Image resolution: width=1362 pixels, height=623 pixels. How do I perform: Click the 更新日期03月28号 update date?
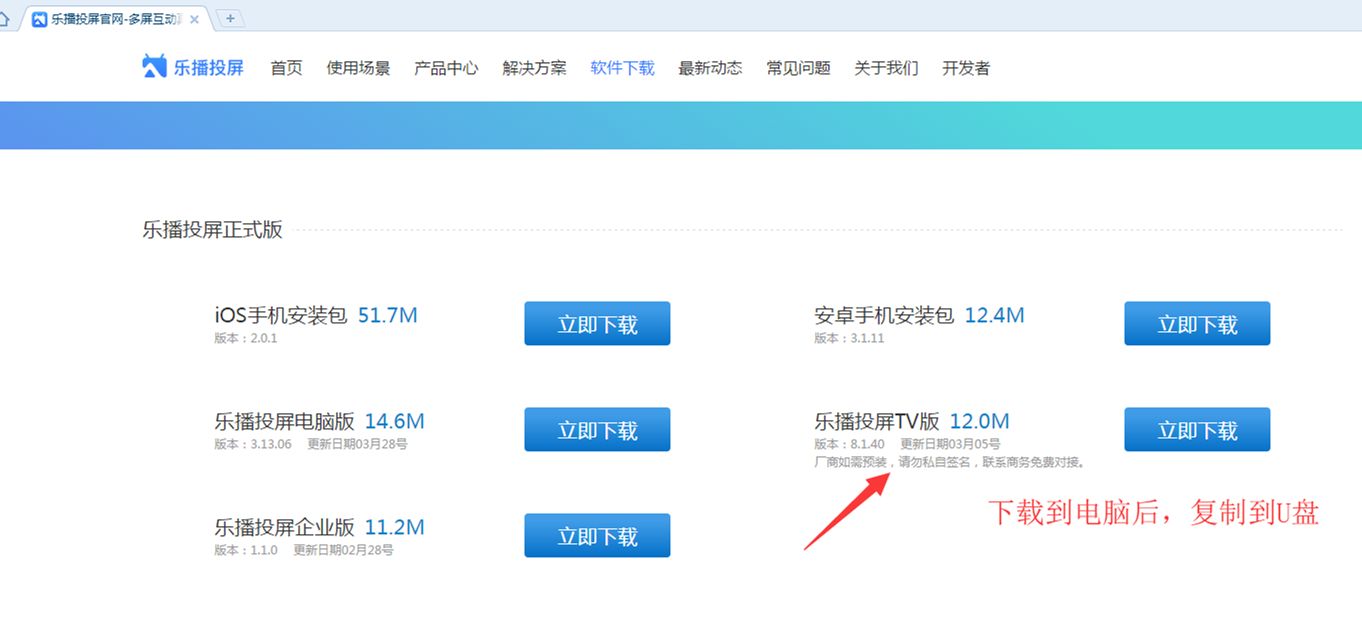[357, 444]
